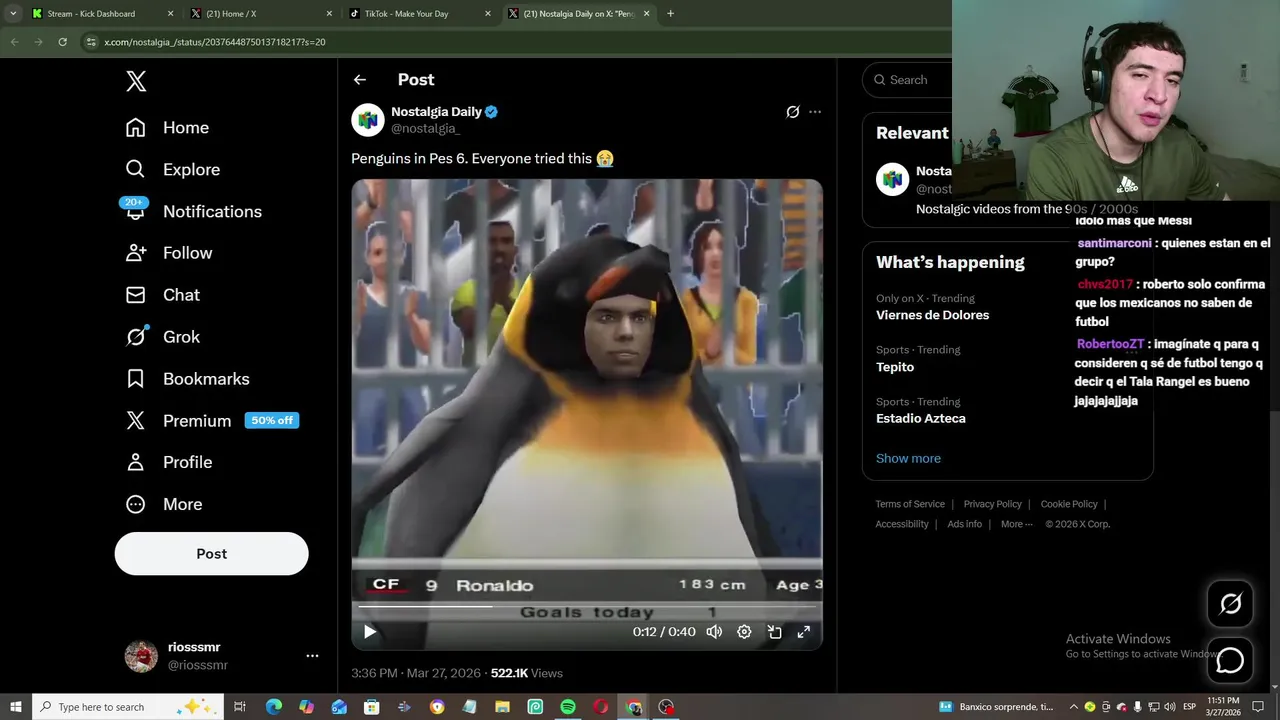Enter fullscreen on the video
This screenshot has width=1280, height=720.
(x=803, y=632)
